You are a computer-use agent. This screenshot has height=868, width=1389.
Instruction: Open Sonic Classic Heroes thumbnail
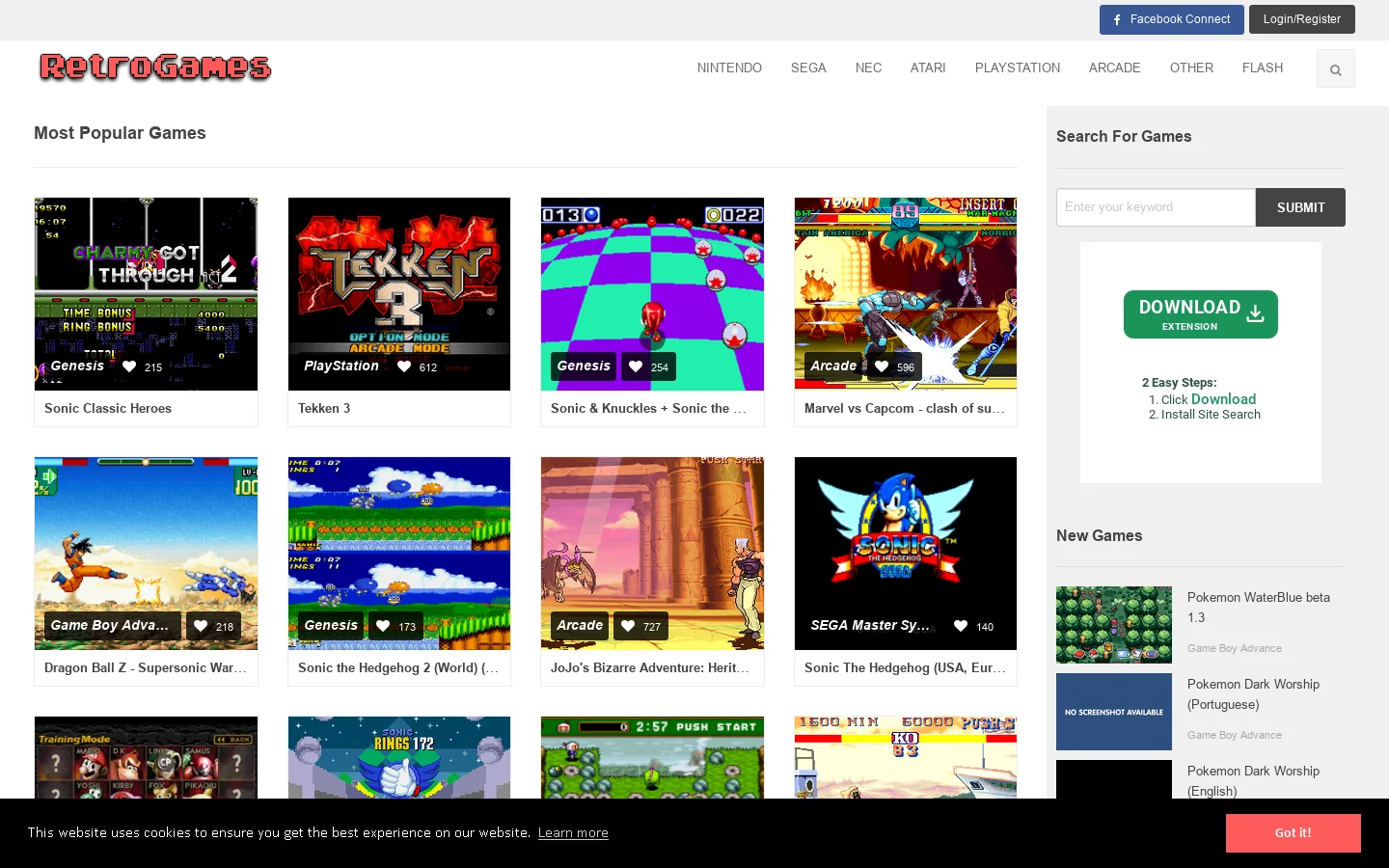[x=146, y=294]
